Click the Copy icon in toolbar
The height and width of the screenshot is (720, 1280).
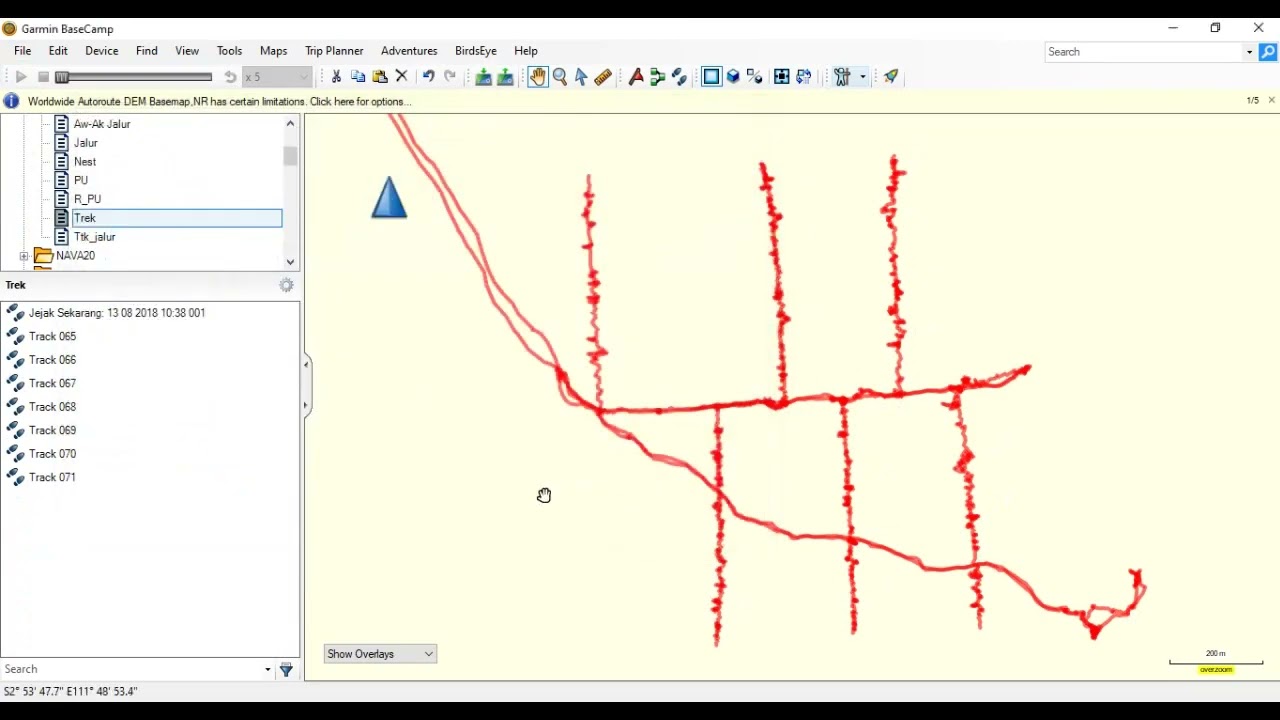pyautogui.click(x=358, y=77)
